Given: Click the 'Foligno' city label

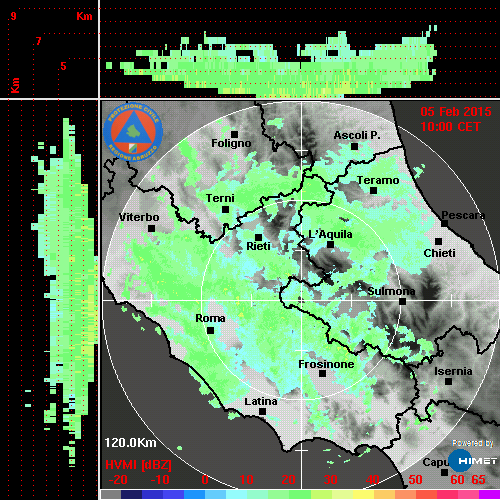Looking at the screenshot, I should [x=231, y=143].
